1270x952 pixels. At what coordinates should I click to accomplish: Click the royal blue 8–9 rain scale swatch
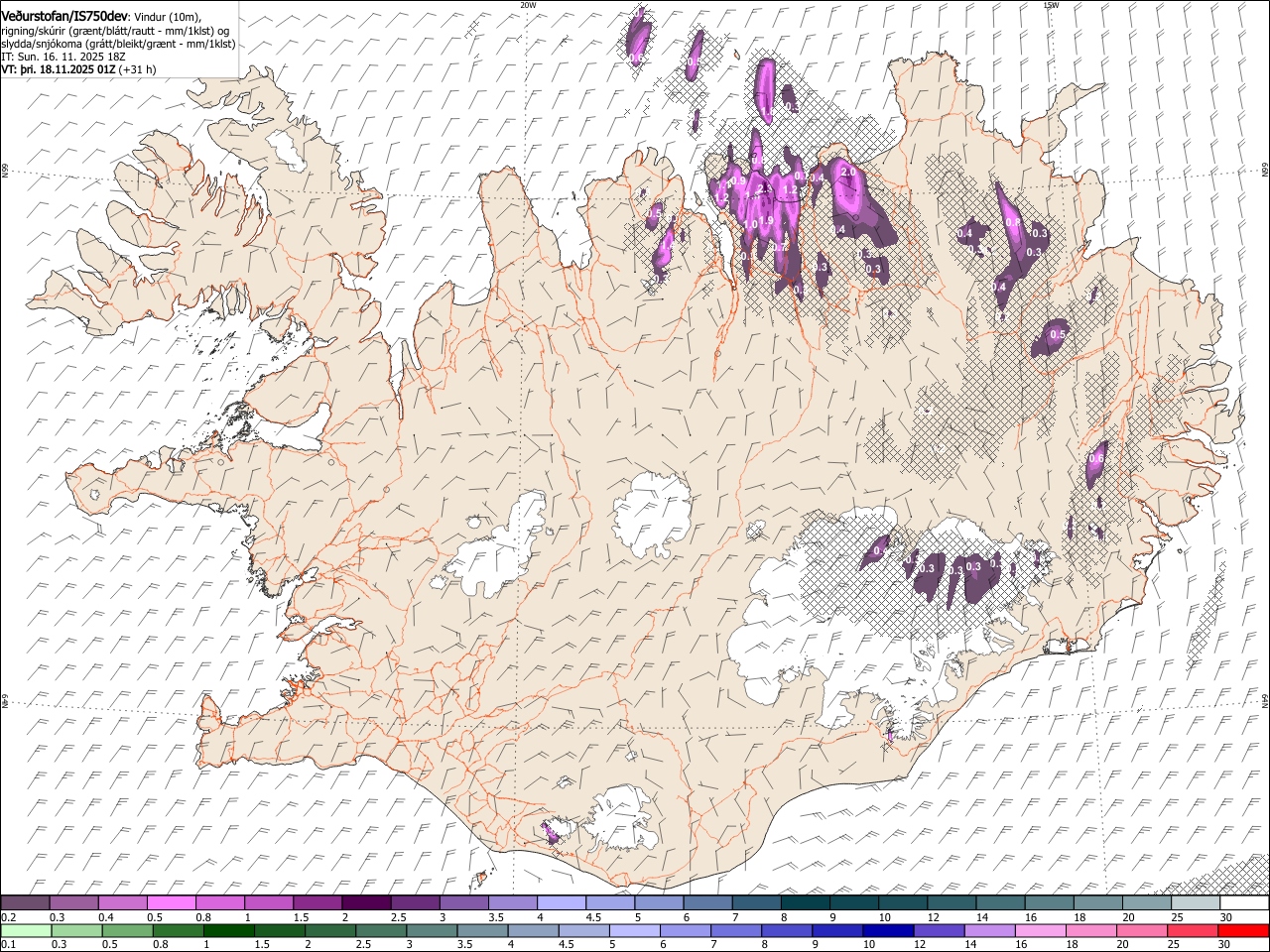pyautogui.click(x=787, y=930)
